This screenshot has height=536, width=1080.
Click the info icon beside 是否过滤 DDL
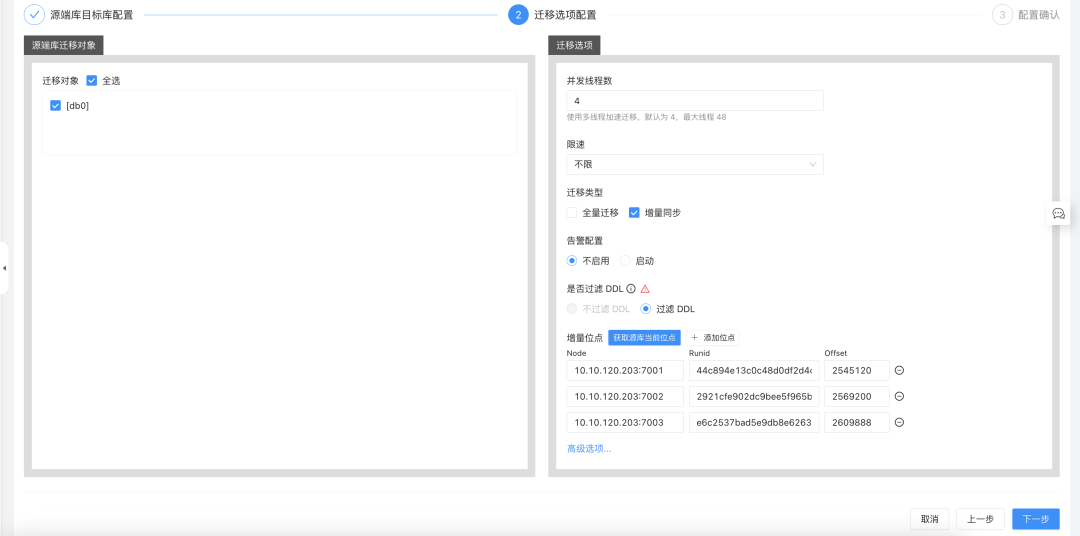630,289
